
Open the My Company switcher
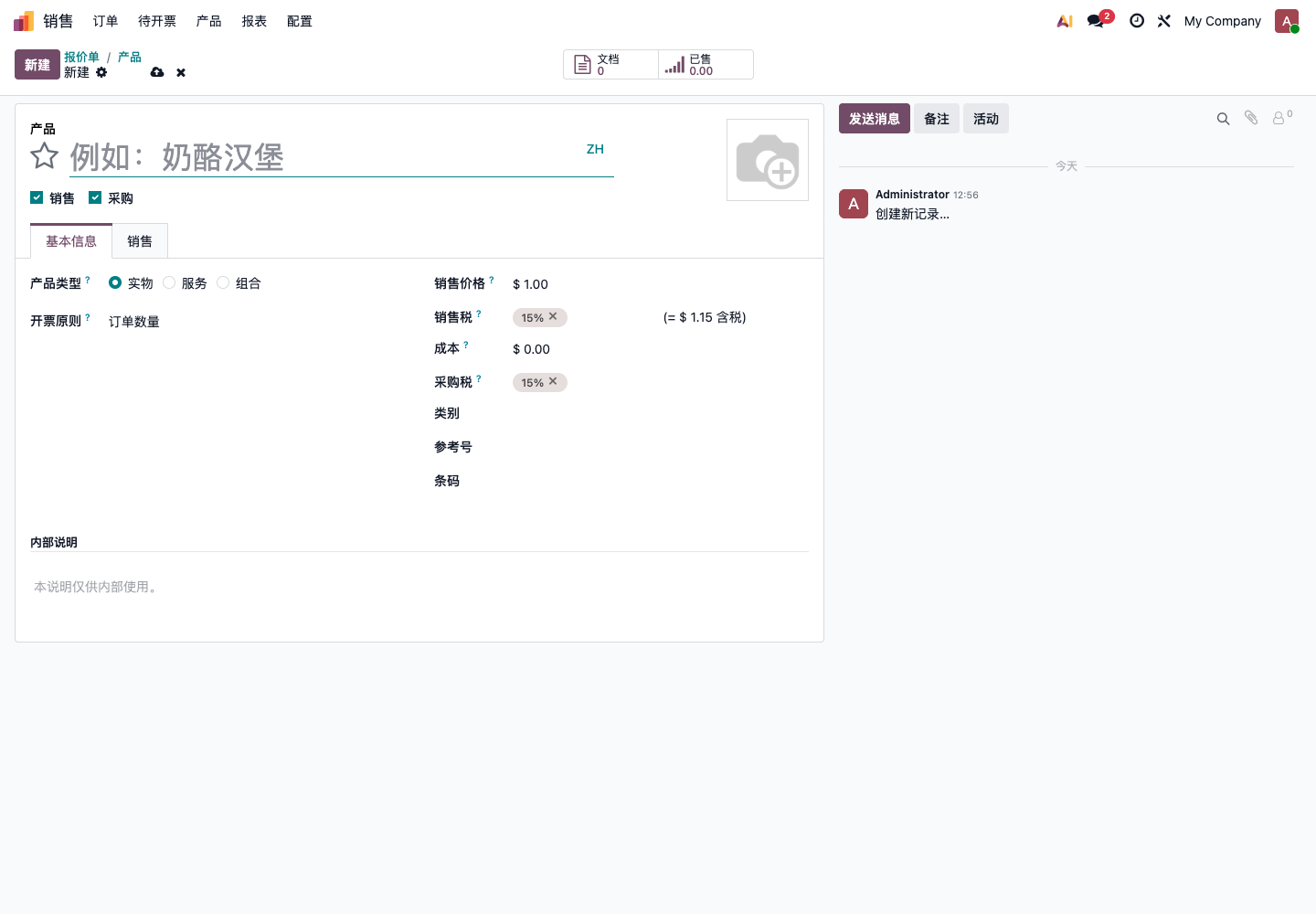[1222, 21]
